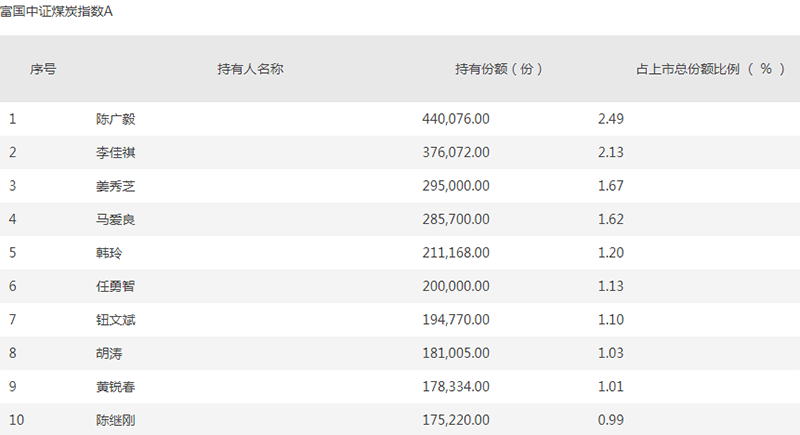Click the share amount 440,076.00
Viewport: 800px width, 435px height.
[x=456, y=119]
